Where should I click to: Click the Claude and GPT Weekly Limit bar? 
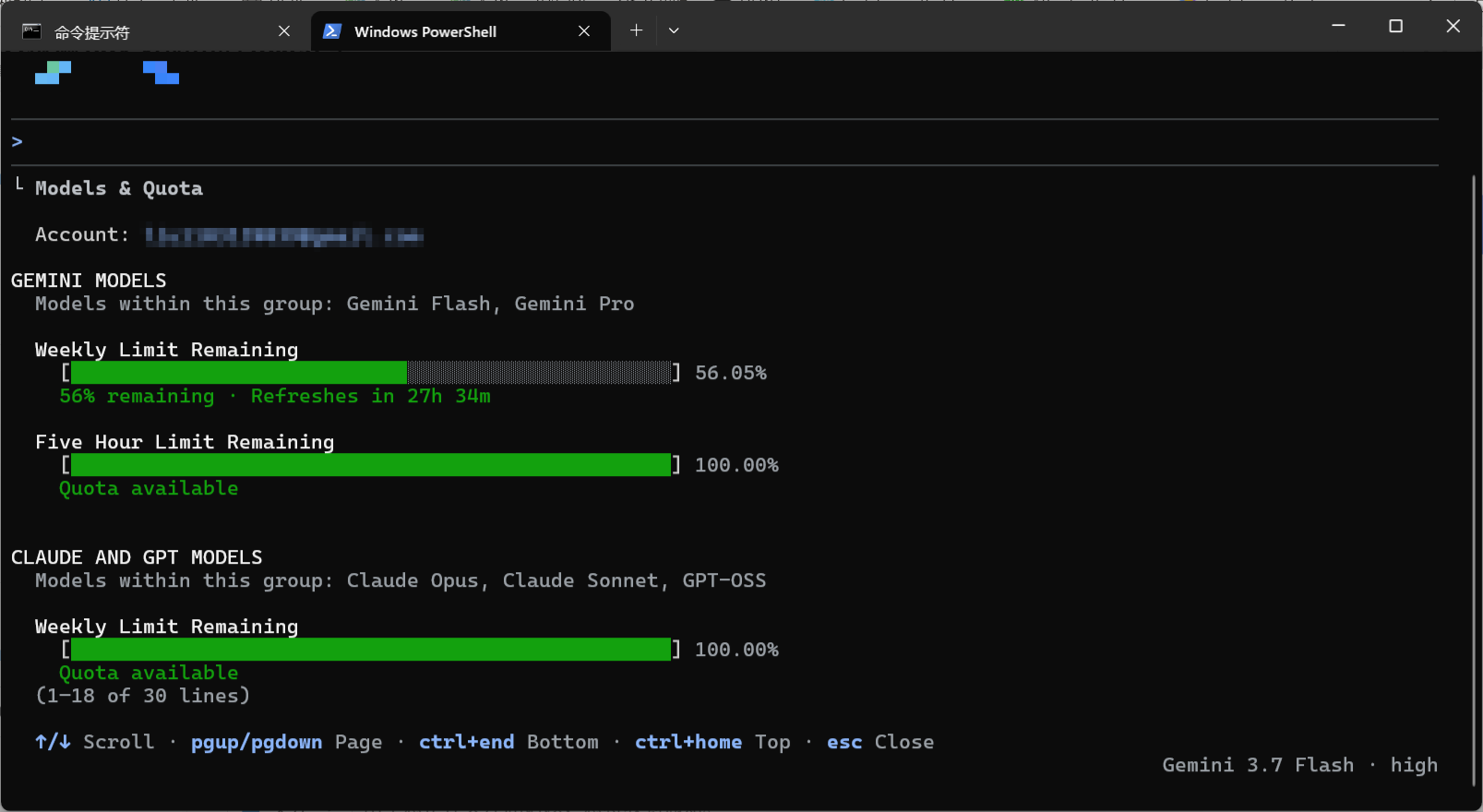[x=371, y=650]
